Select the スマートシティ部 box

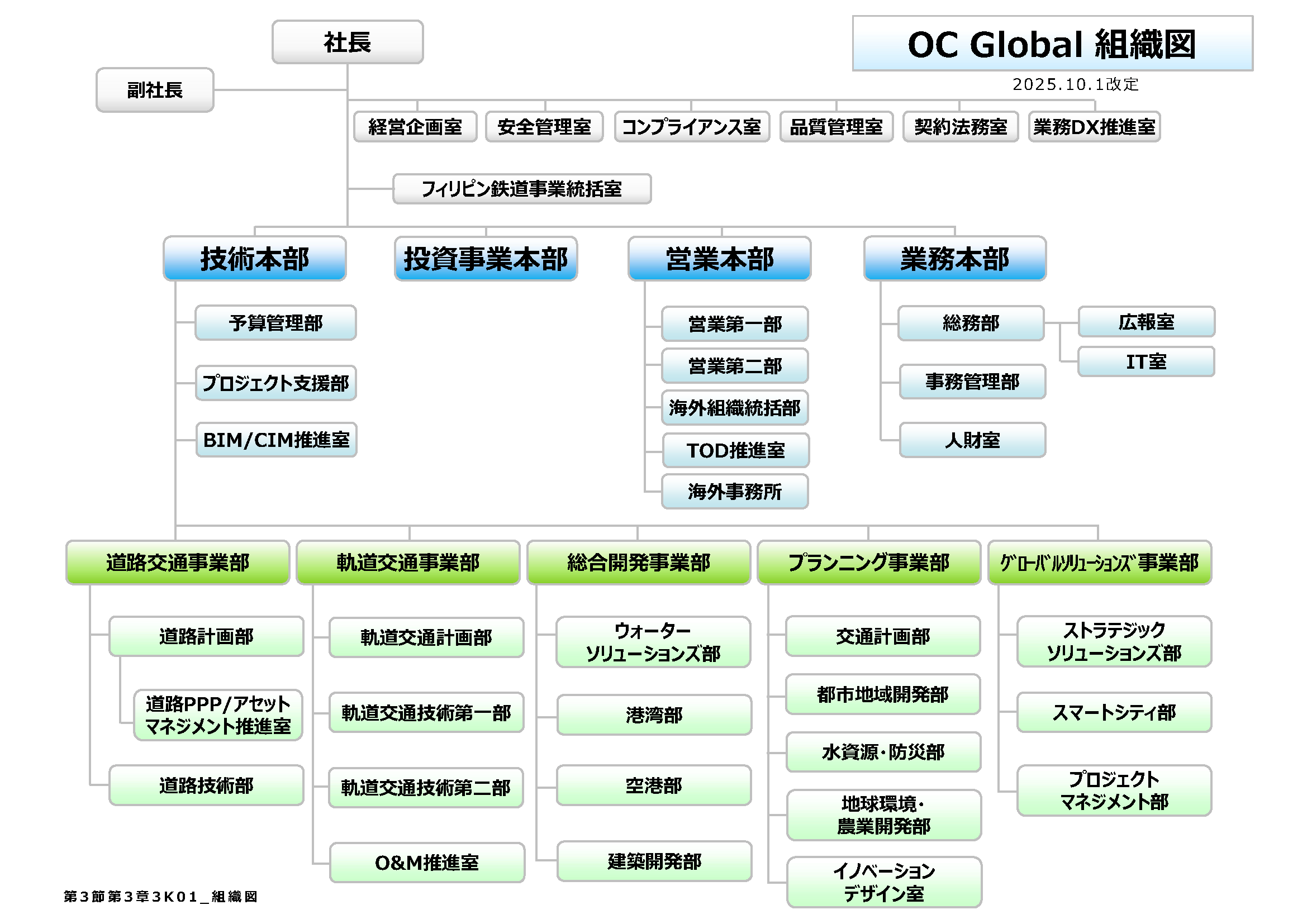click(x=1114, y=712)
